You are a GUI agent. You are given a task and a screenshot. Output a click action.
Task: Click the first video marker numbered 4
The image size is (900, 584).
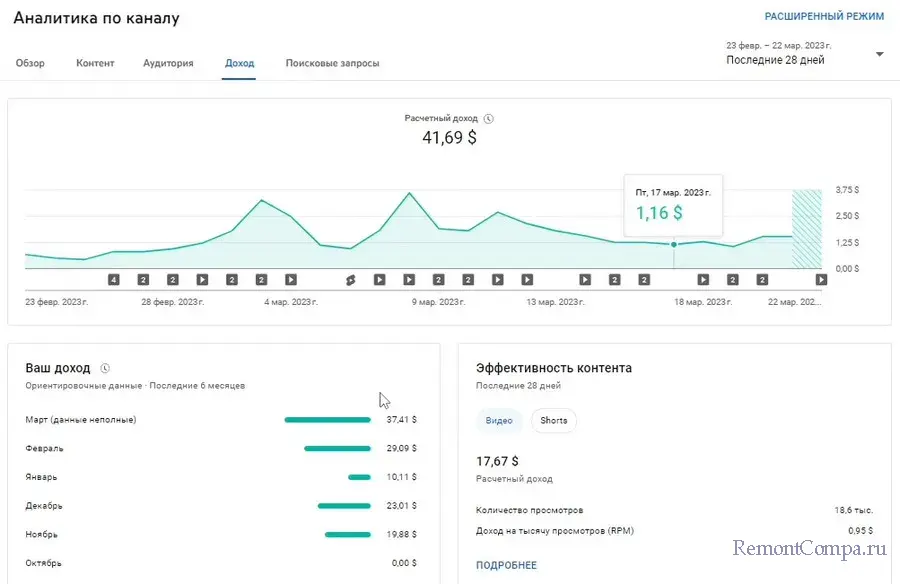pyautogui.click(x=113, y=280)
